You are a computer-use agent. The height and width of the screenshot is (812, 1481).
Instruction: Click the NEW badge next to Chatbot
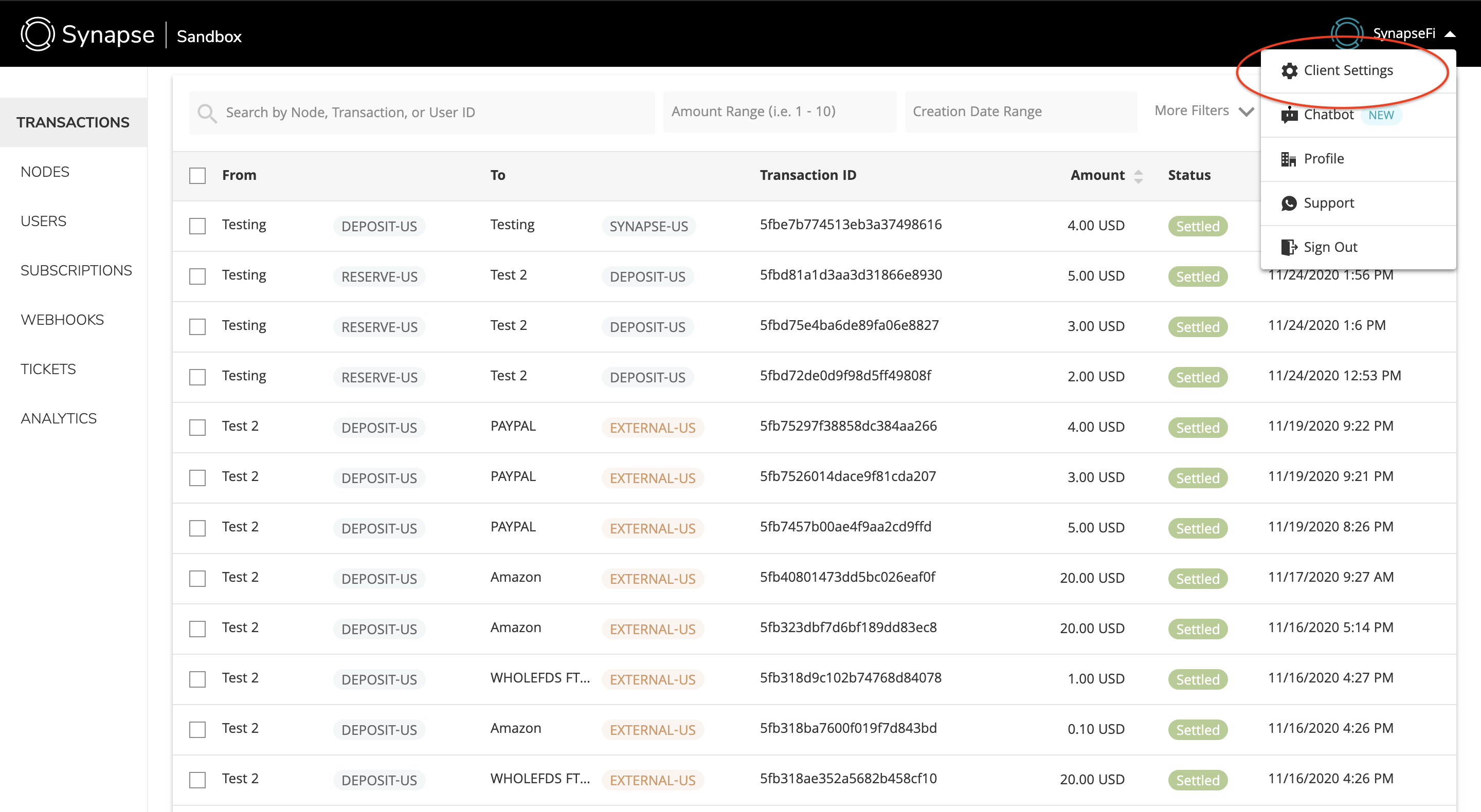click(1381, 115)
